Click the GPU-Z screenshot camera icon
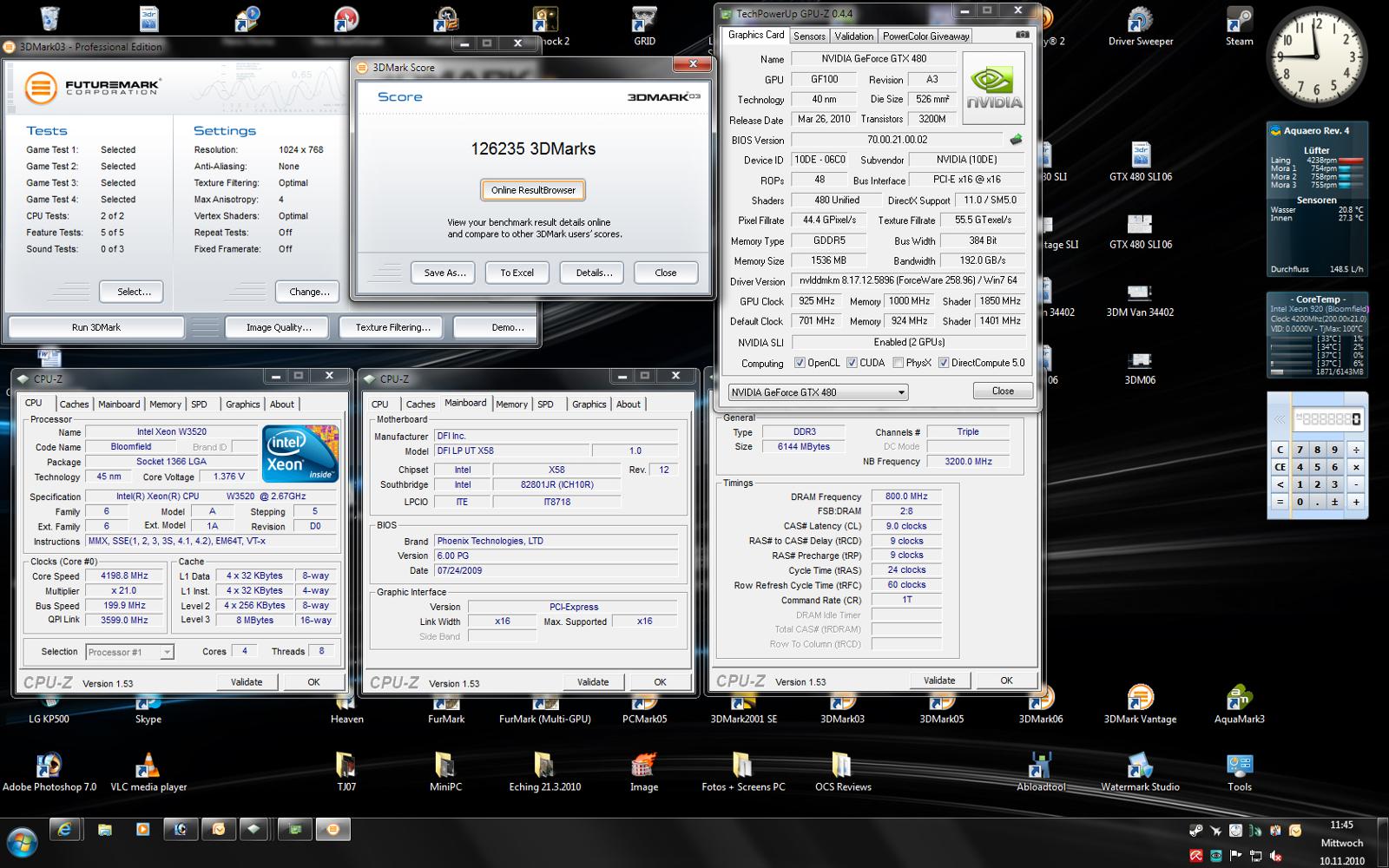This screenshot has height=868, width=1389. (1022, 35)
